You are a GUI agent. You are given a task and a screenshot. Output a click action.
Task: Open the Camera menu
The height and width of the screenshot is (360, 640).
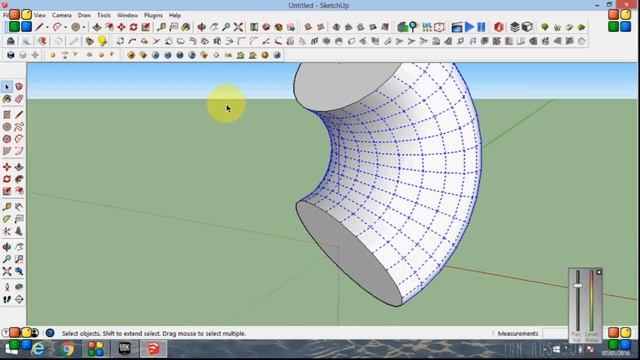coord(62,15)
